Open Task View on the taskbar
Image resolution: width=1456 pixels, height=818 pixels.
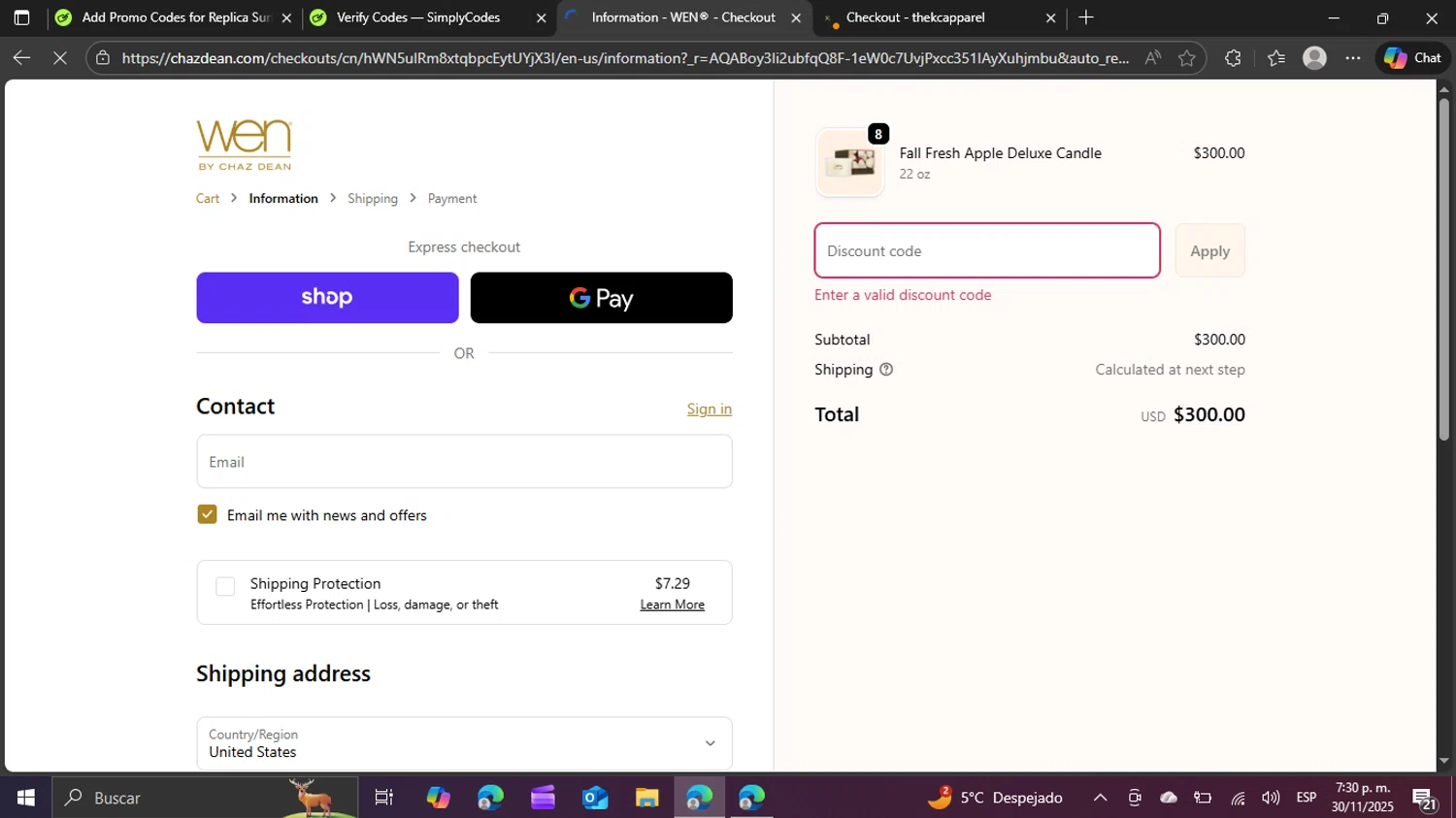pyautogui.click(x=384, y=798)
